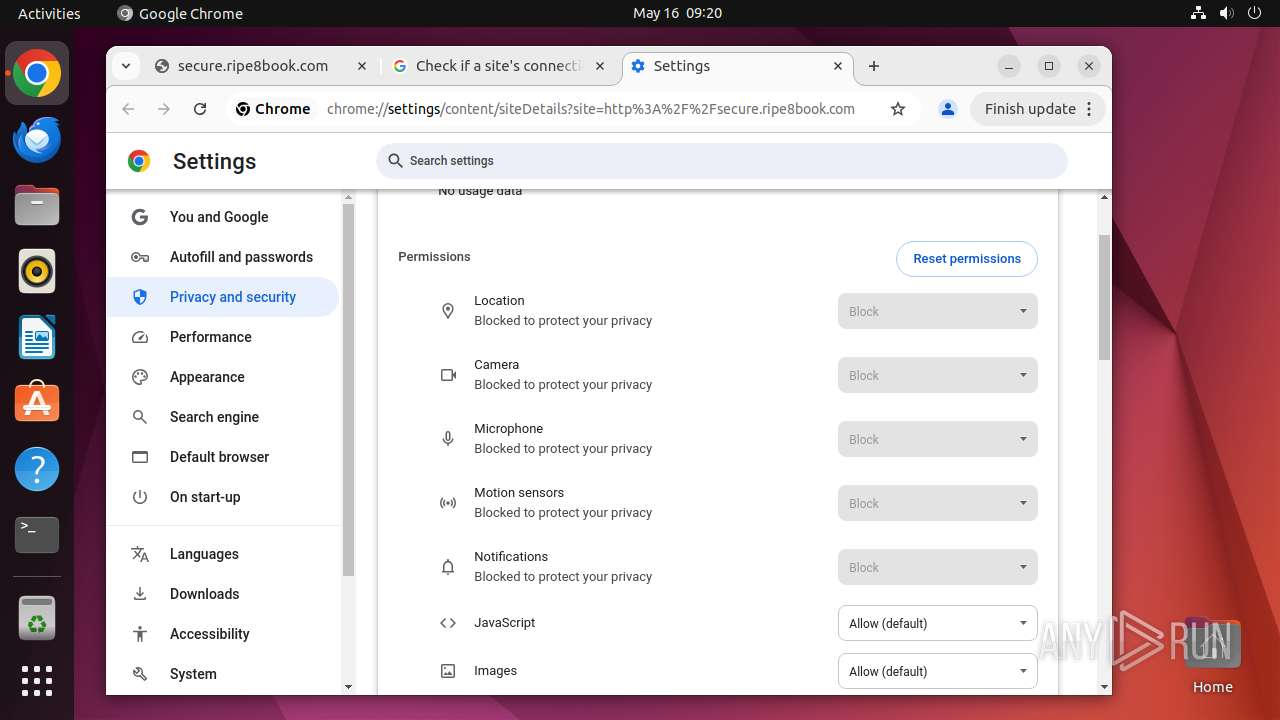
Task: Reload the current page
Action: tap(200, 109)
